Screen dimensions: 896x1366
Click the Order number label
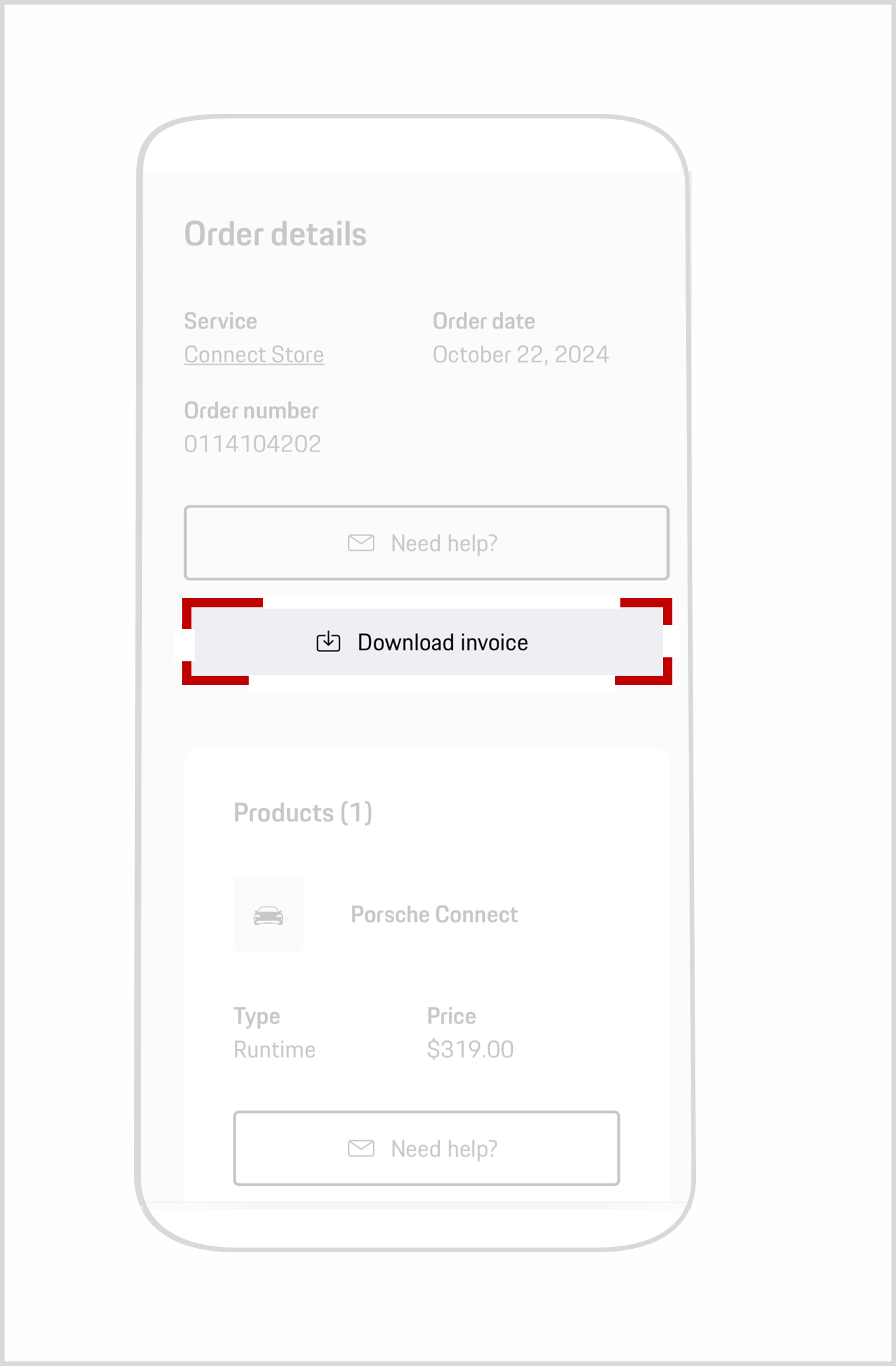click(x=251, y=411)
